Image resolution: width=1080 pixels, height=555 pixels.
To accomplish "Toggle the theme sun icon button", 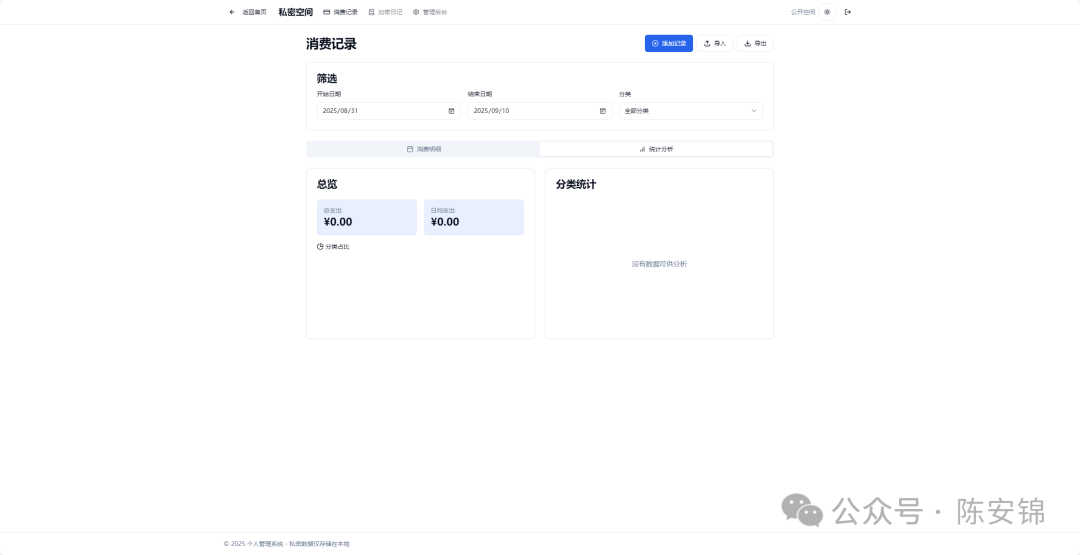I will coord(827,12).
